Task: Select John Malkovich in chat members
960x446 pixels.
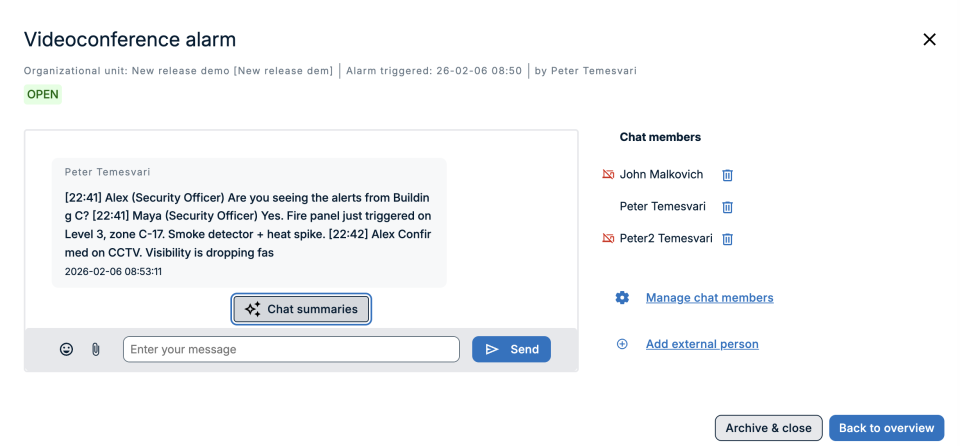Action: coord(661,175)
